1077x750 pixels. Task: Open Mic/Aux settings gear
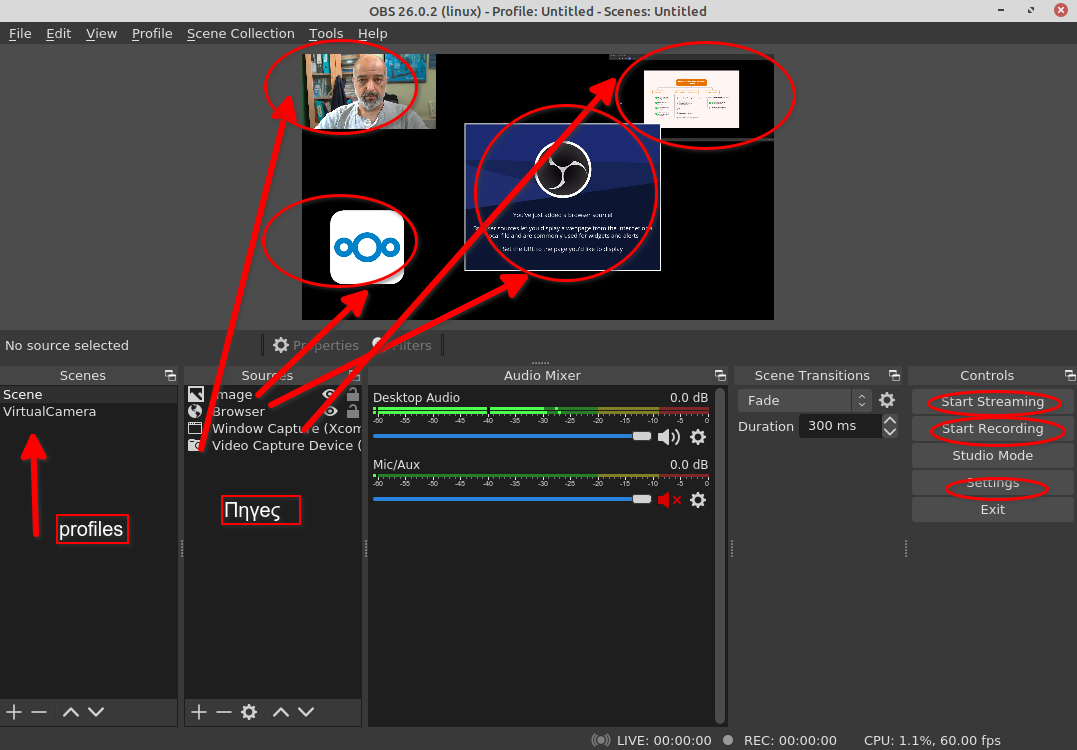[698, 500]
